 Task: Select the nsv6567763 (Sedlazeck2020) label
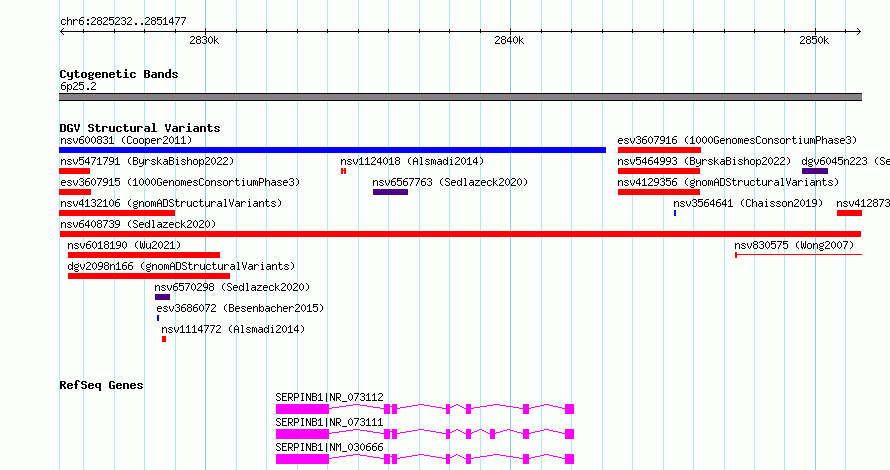tap(450, 182)
